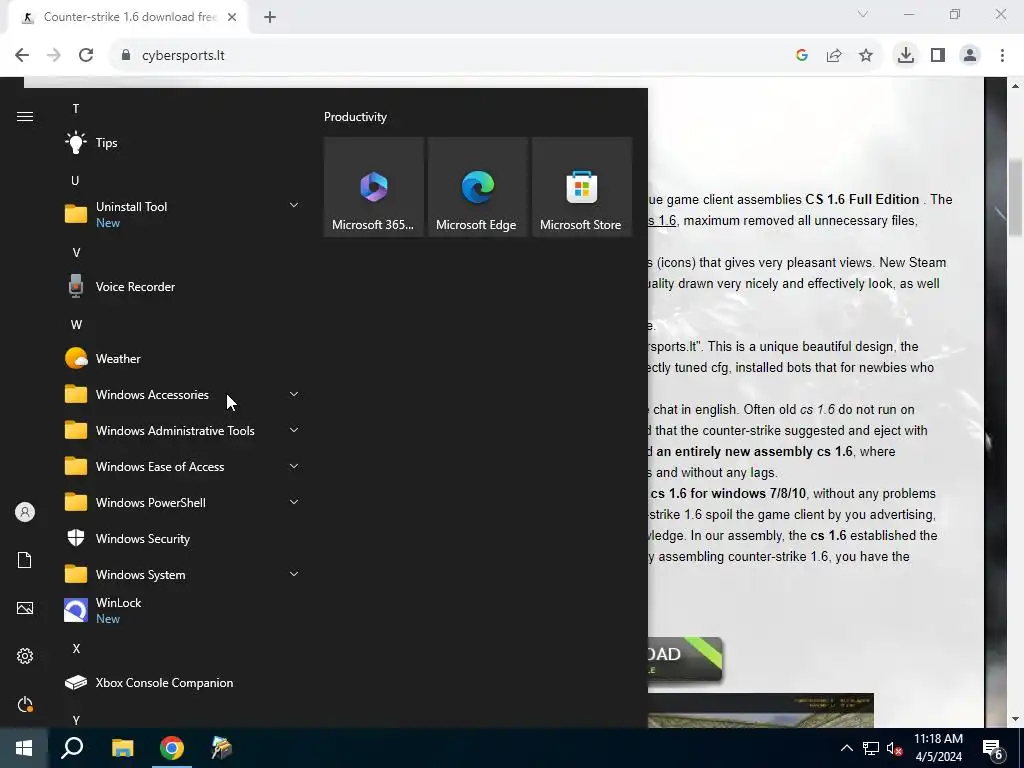Image resolution: width=1024 pixels, height=768 pixels.
Task: Open Windows Security app
Action: (x=183, y=539)
